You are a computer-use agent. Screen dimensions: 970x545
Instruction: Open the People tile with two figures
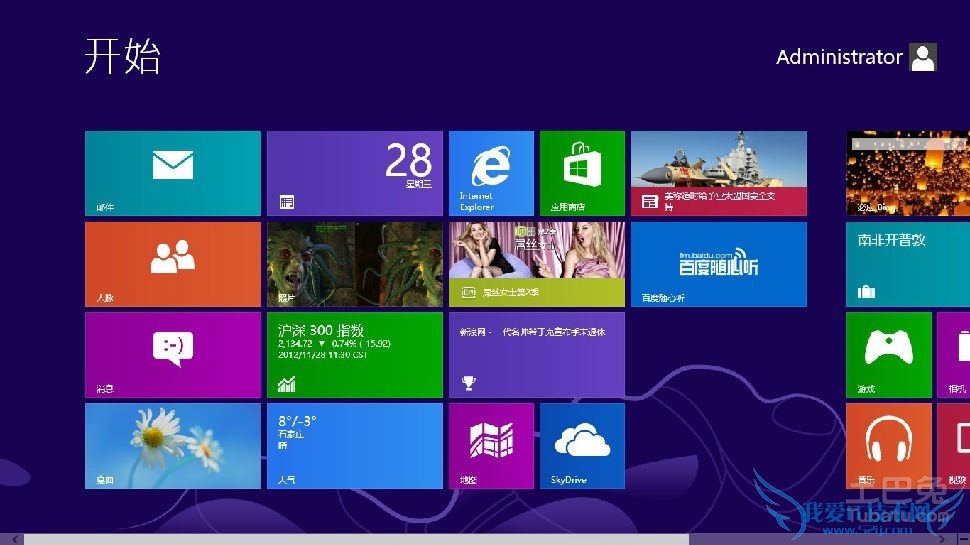[x=173, y=264]
